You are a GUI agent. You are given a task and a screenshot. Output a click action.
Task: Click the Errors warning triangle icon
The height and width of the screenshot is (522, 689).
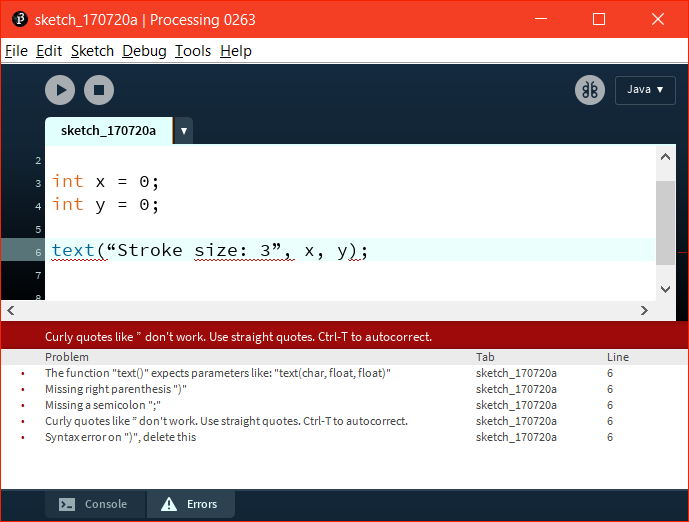click(169, 504)
